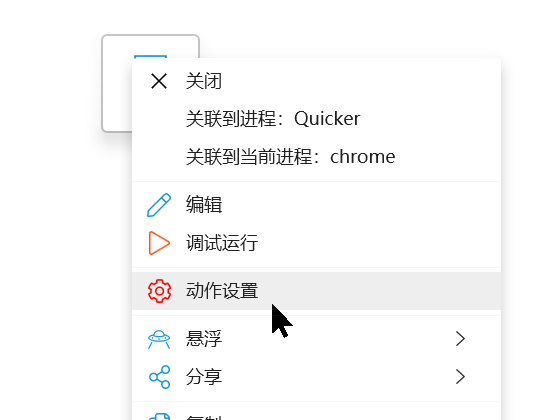The width and height of the screenshot is (550, 420).
Task: Select the 关闭 menu entry text
Action: (204, 81)
